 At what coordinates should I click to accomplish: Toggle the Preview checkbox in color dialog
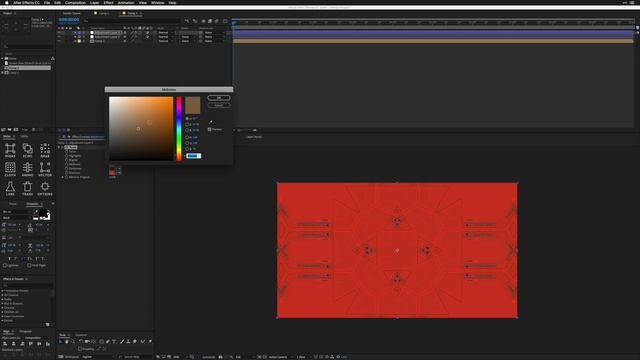(209, 129)
